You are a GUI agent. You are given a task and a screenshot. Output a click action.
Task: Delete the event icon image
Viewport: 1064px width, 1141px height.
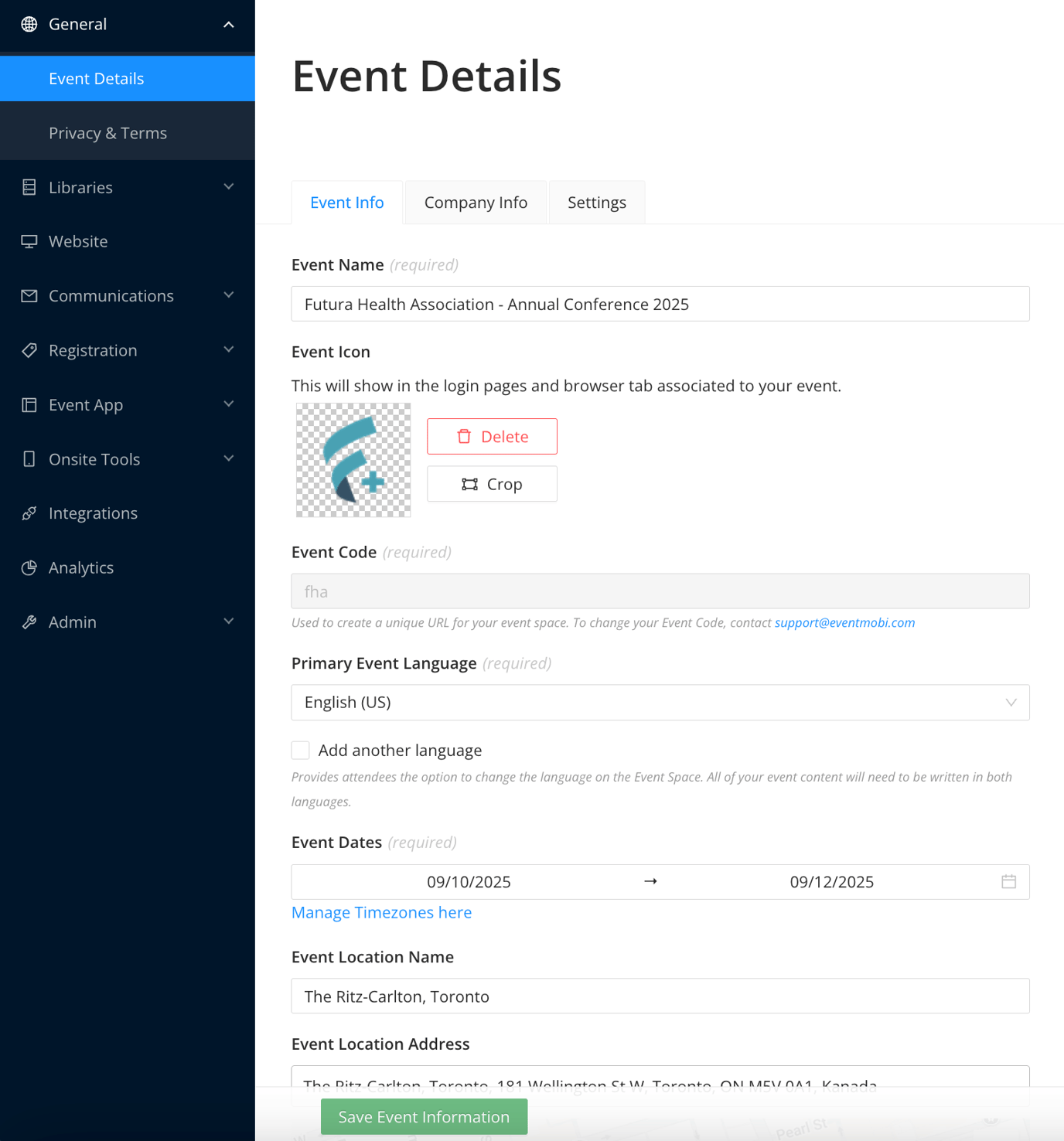click(x=492, y=437)
